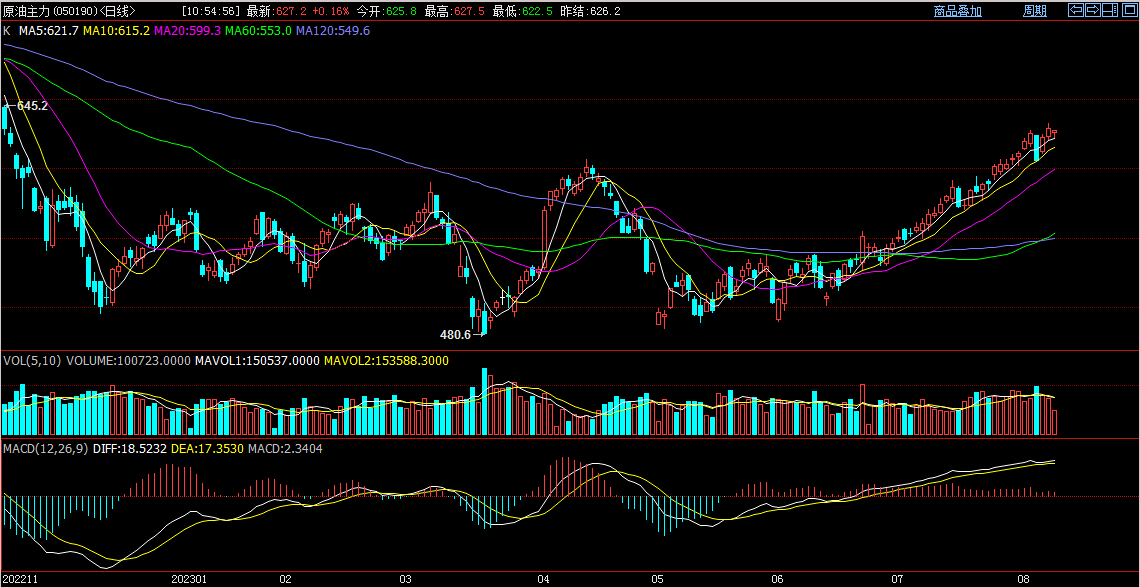
Task: Open the 周期 period selector
Action: click(x=1034, y=11)
